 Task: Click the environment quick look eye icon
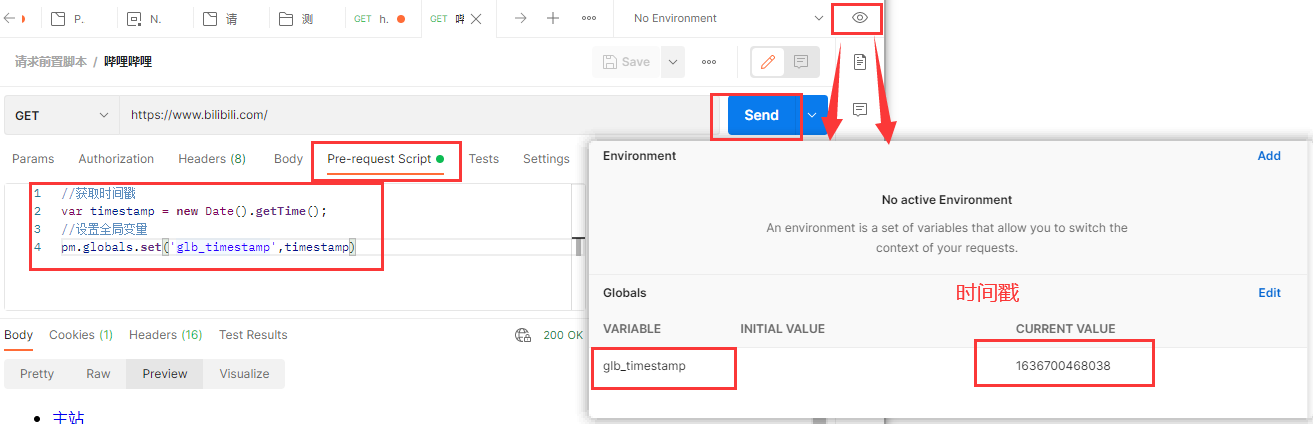click(859, 18)
